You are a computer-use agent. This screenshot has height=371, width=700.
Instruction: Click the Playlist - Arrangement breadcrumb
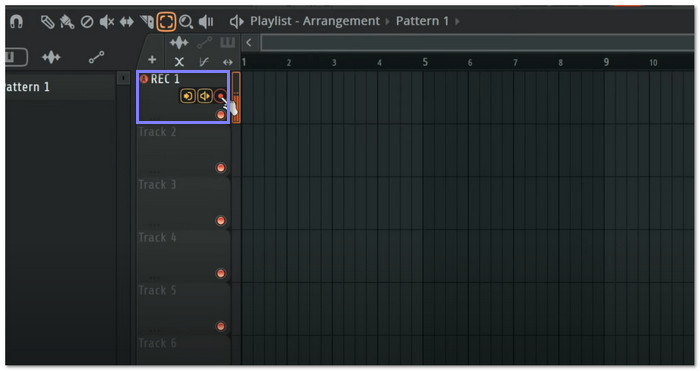click(315, 21)
